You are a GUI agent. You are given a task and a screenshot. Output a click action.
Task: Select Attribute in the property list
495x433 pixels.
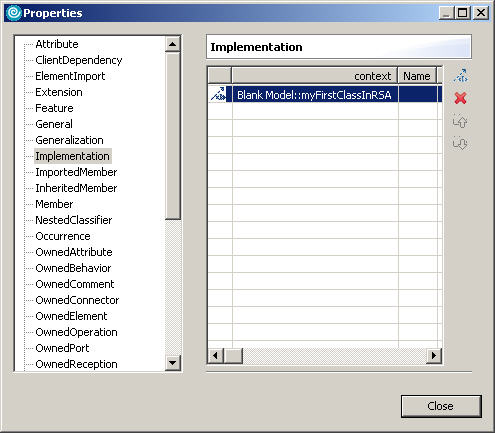[57, 44]
